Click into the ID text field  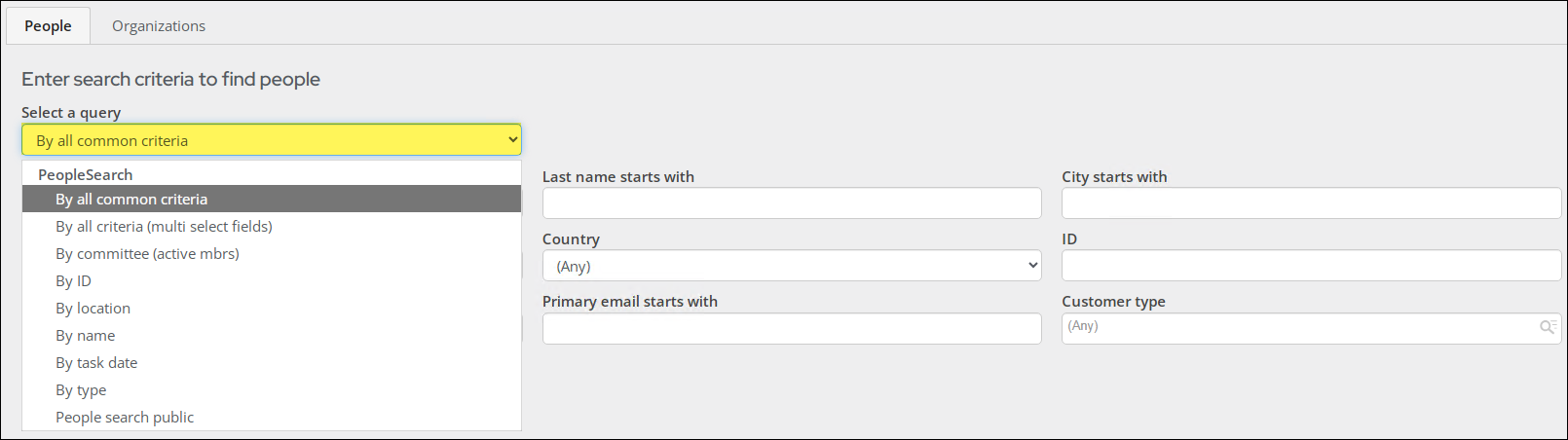[x=1310, y=266]
